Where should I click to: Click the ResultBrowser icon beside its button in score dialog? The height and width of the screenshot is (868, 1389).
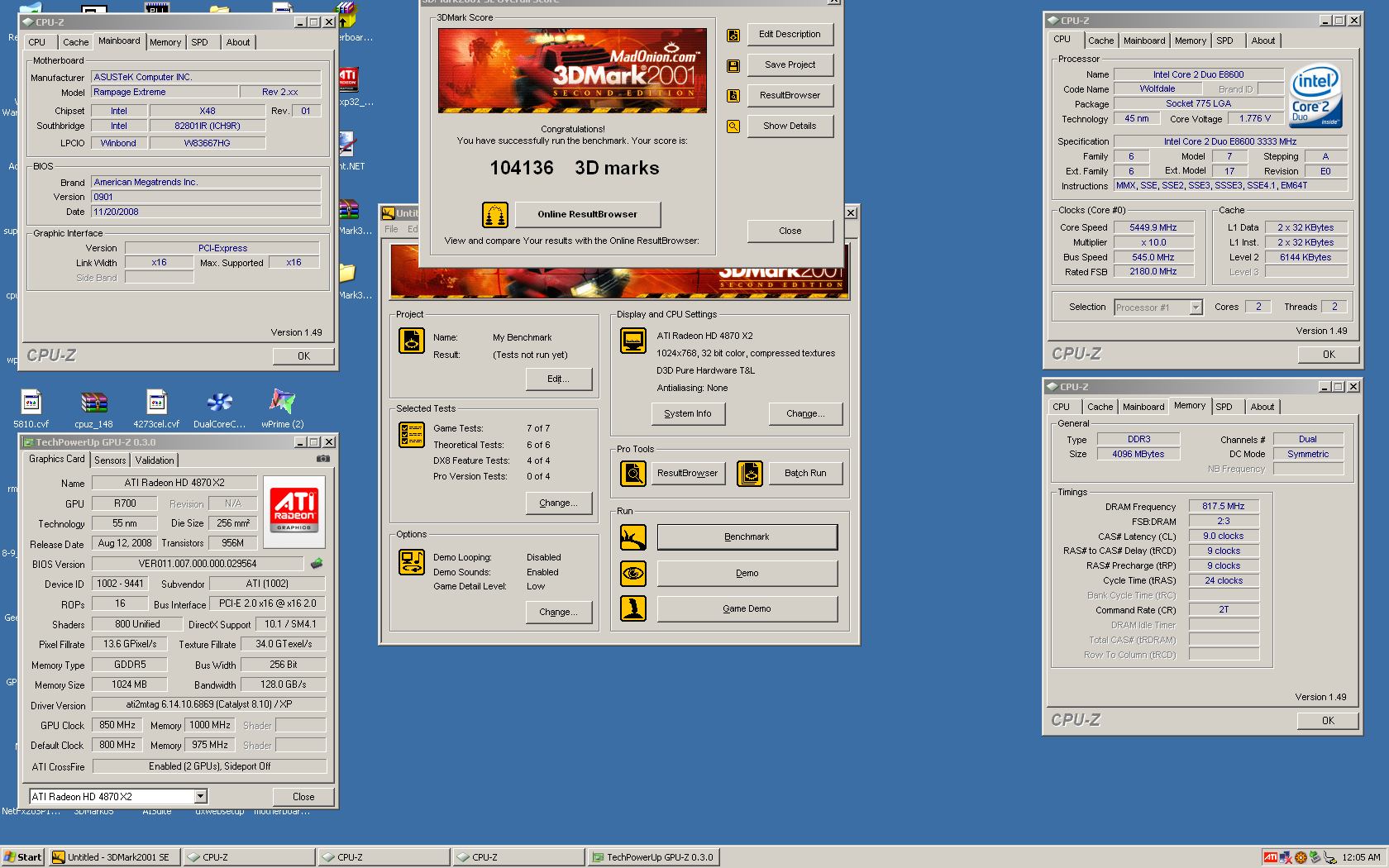coord(733,96)
